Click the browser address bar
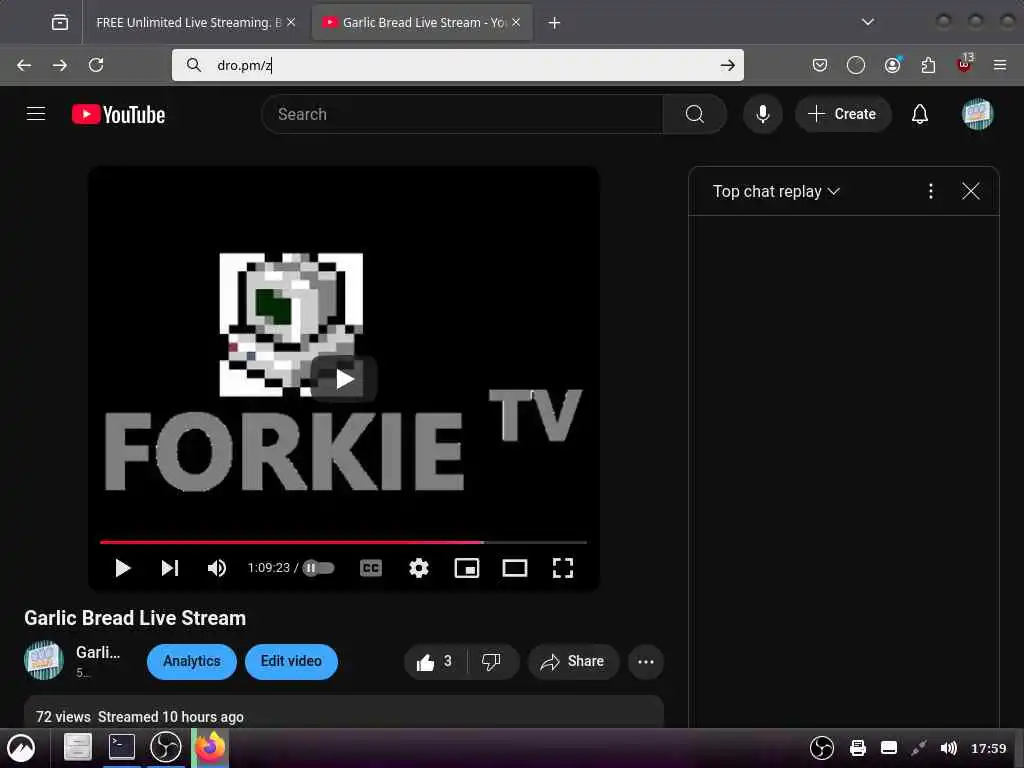 (x=457, y=65)
